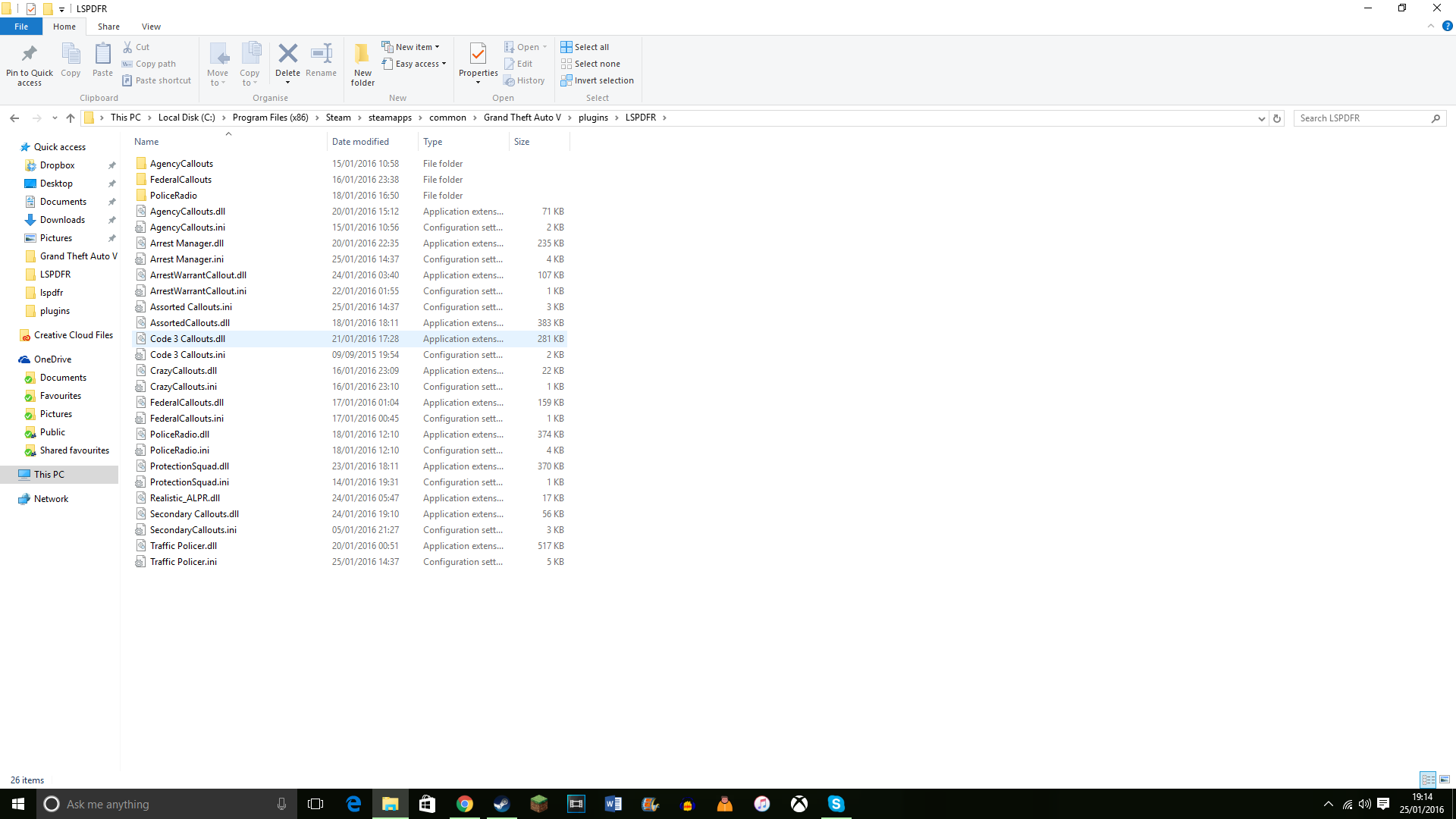This screenshot has height=819, width=1456.
Task: Click the New folder icon
Action: pyautogui.click(x=362, y=55)
